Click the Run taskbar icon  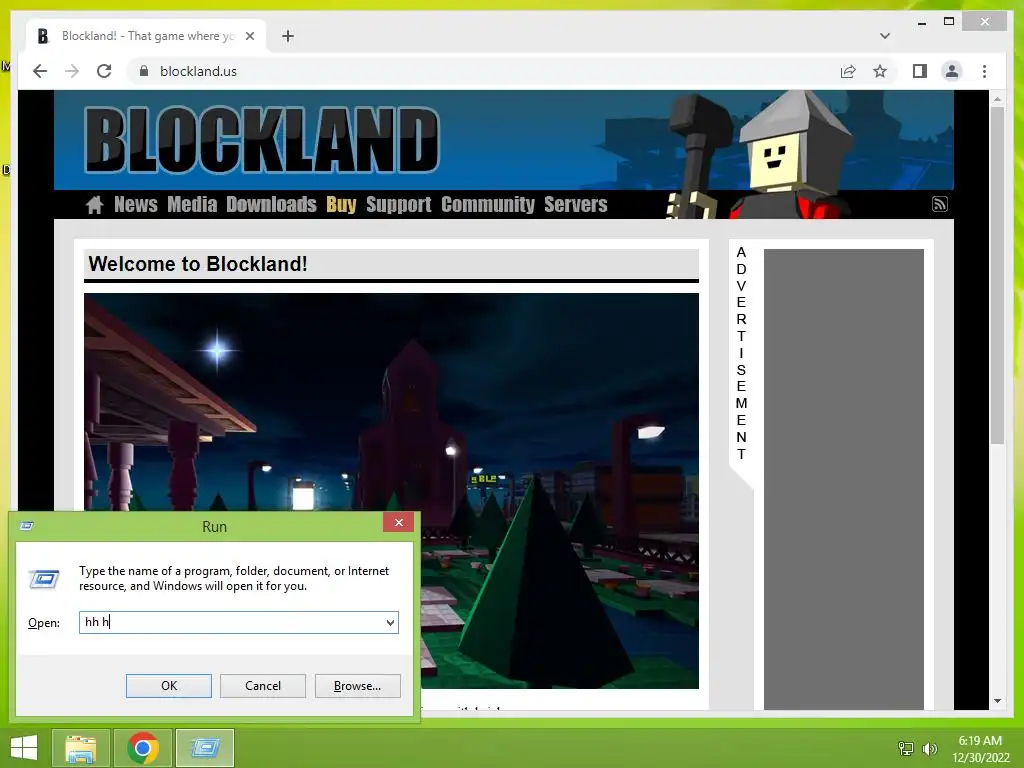(x=205, y=748)
